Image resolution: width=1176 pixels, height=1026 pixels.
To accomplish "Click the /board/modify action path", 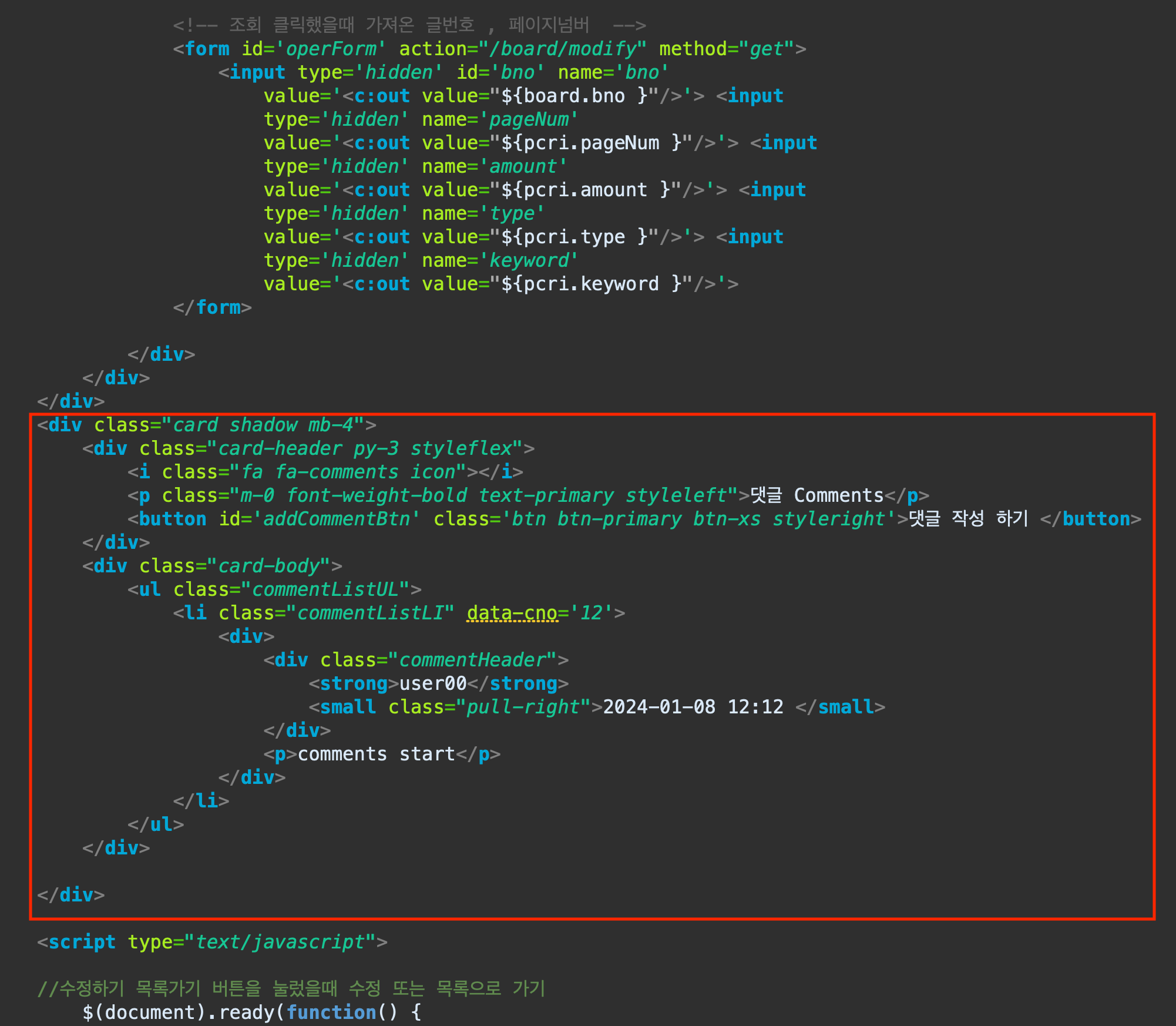I will [x=563, y=49].
